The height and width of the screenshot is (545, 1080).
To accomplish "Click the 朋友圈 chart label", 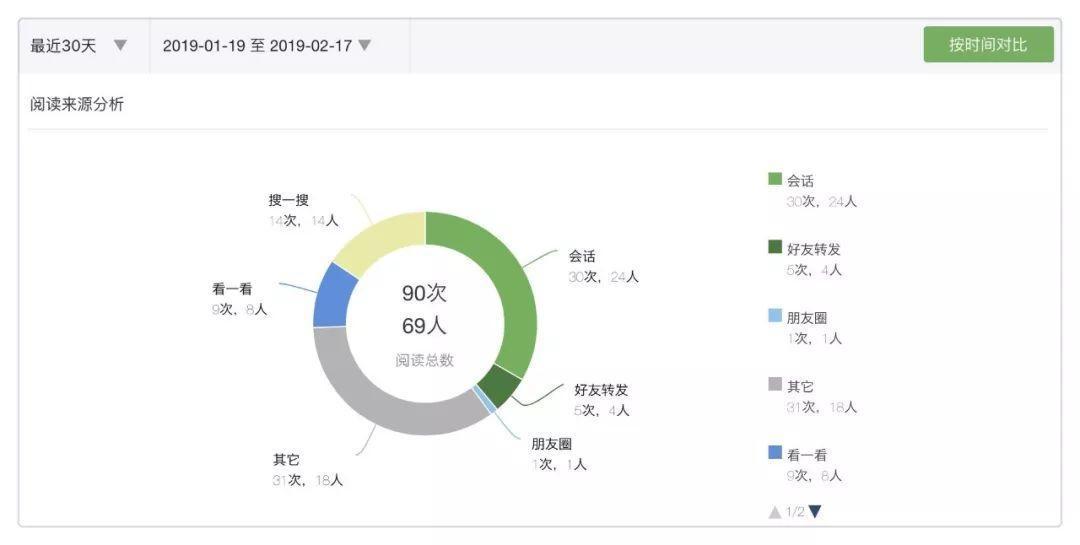I will (551, 444).
